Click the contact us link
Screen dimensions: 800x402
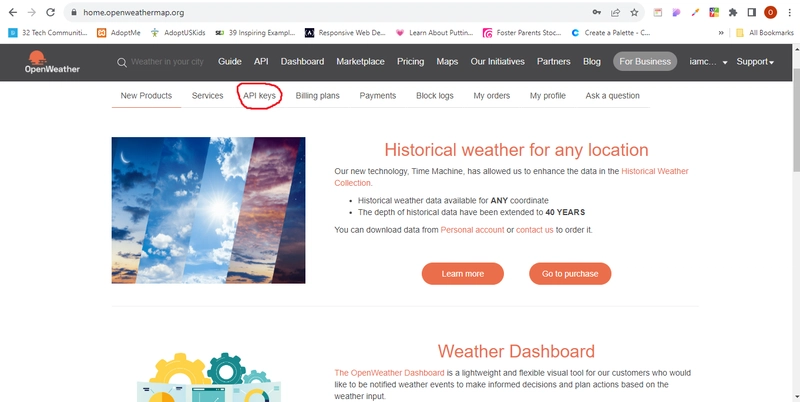click(x=535, y=230)
